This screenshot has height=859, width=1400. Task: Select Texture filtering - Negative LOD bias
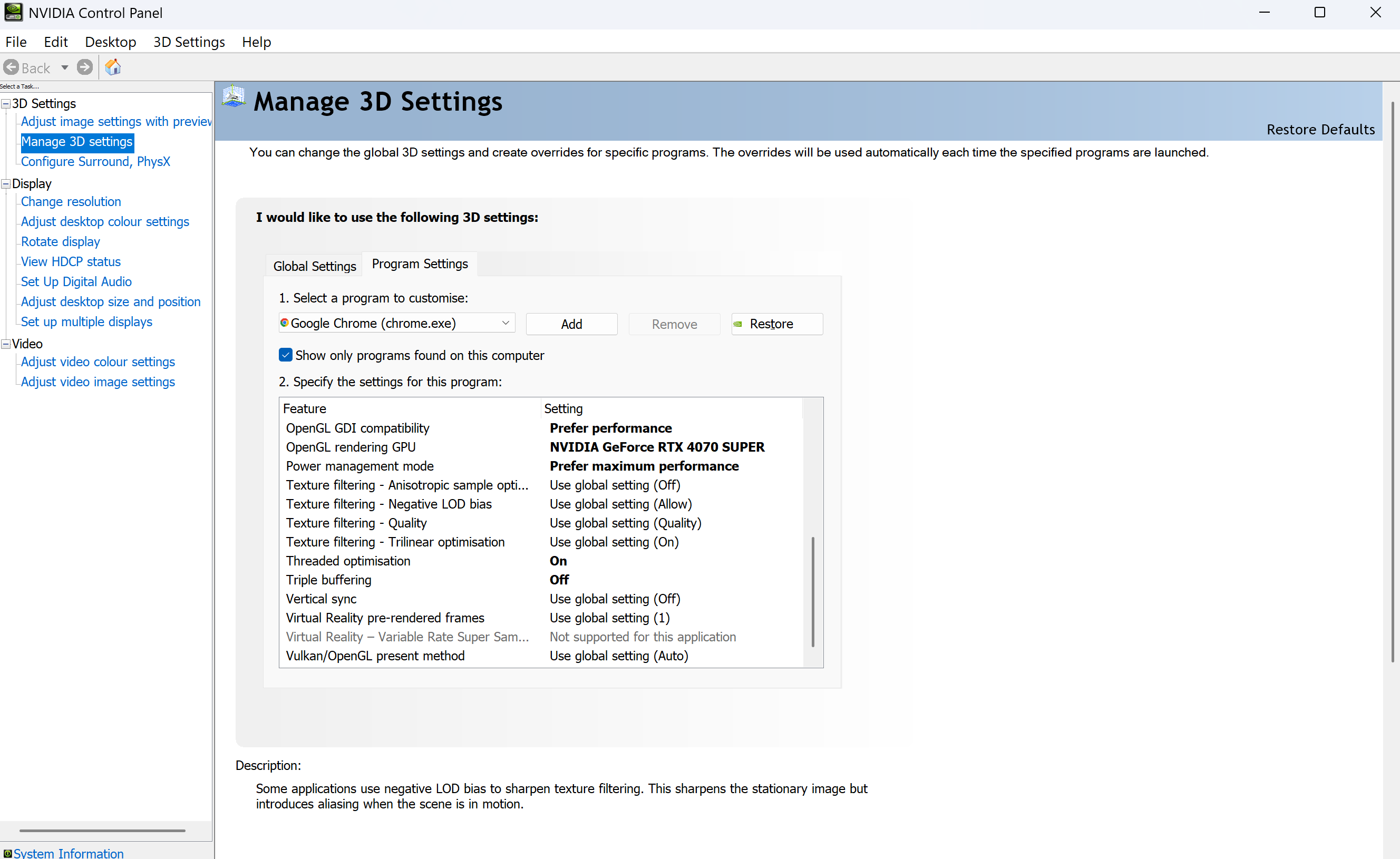541,504
